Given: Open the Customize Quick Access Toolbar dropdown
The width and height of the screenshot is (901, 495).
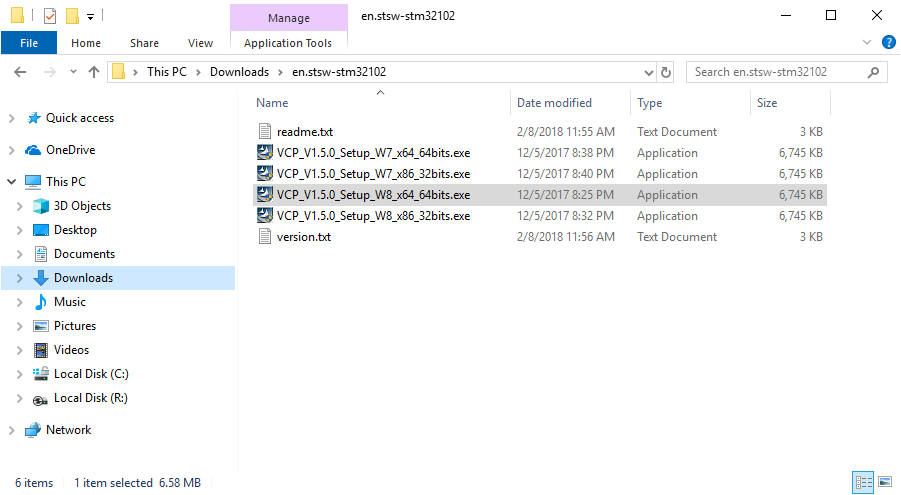Looking at the screenshot, I should pyautogui.click(x=90, y=16).
